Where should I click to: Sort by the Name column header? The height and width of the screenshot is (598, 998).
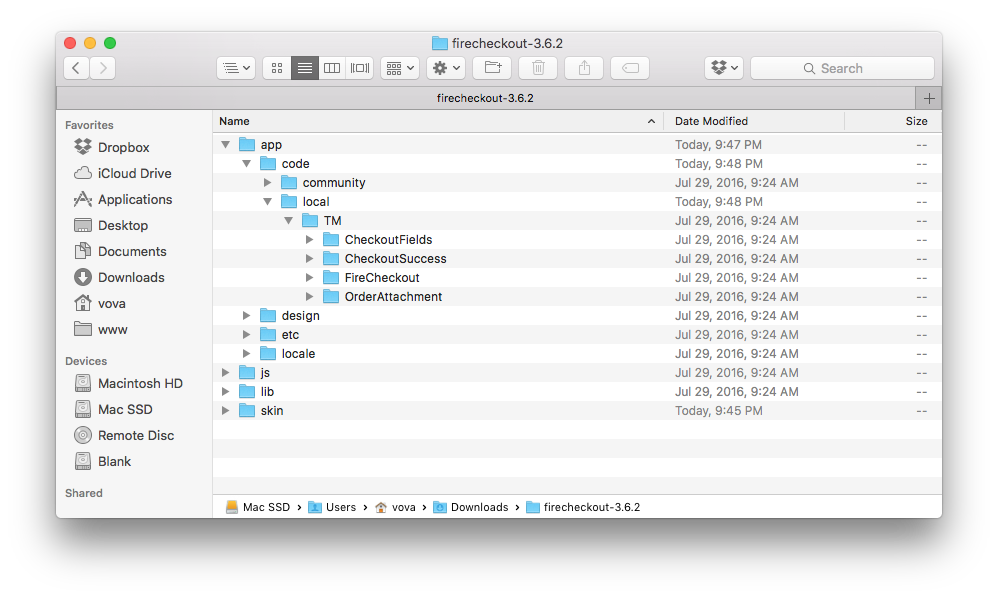click(x=438, y=121)
